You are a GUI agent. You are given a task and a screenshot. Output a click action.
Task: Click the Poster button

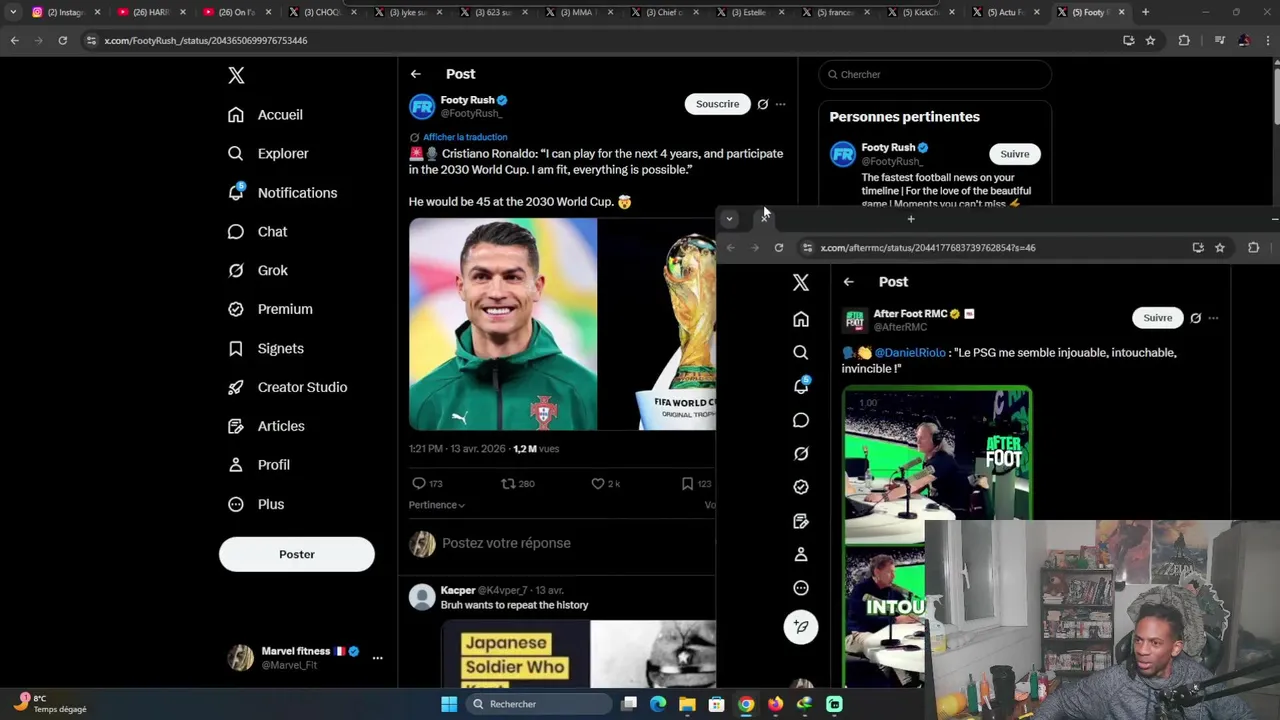[x=297, y=554]
